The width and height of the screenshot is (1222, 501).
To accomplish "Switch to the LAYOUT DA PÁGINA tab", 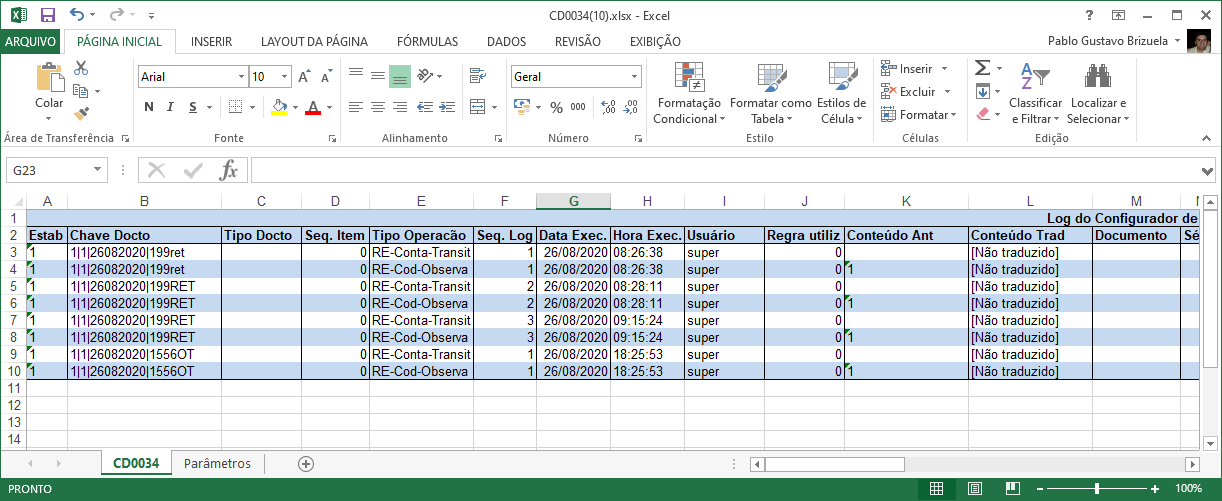I will tap(314, 42).
